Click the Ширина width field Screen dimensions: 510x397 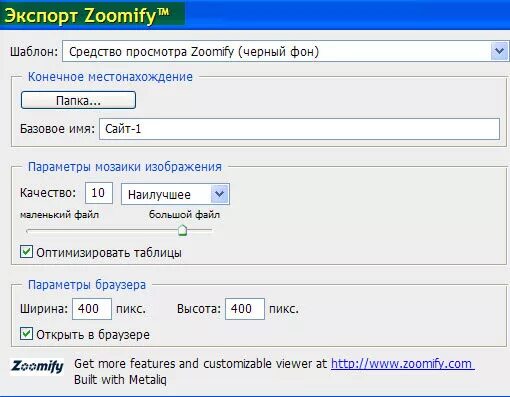tap(92, 309)
